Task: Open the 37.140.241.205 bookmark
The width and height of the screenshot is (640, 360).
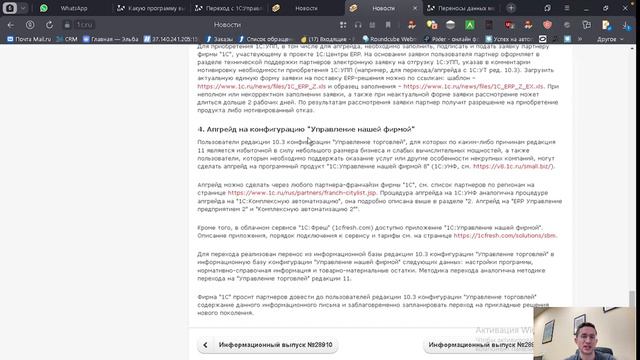Action: pyautogui.click(x=171, y=39)
